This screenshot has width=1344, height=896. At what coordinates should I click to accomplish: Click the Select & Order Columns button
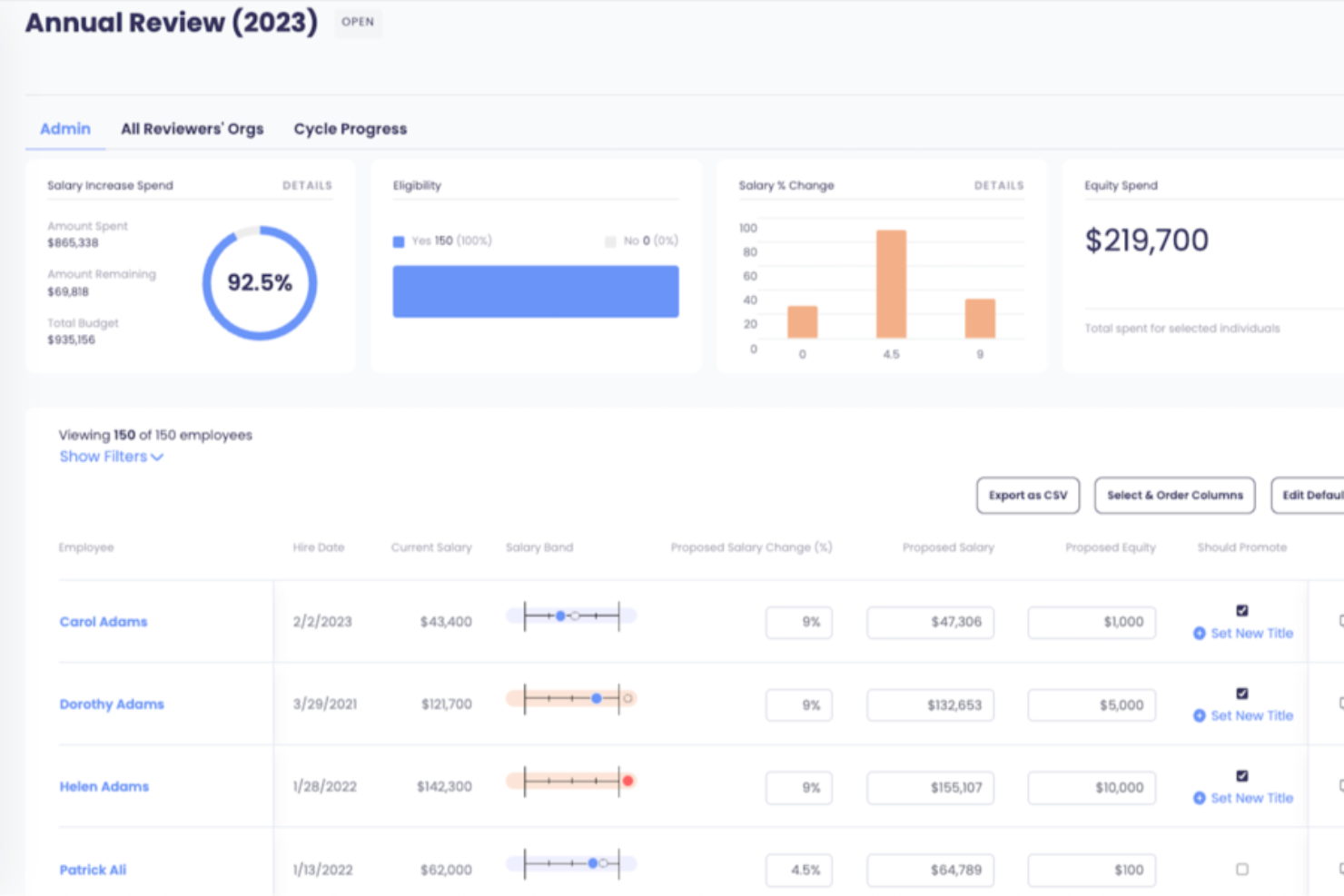pos(1174,495)
